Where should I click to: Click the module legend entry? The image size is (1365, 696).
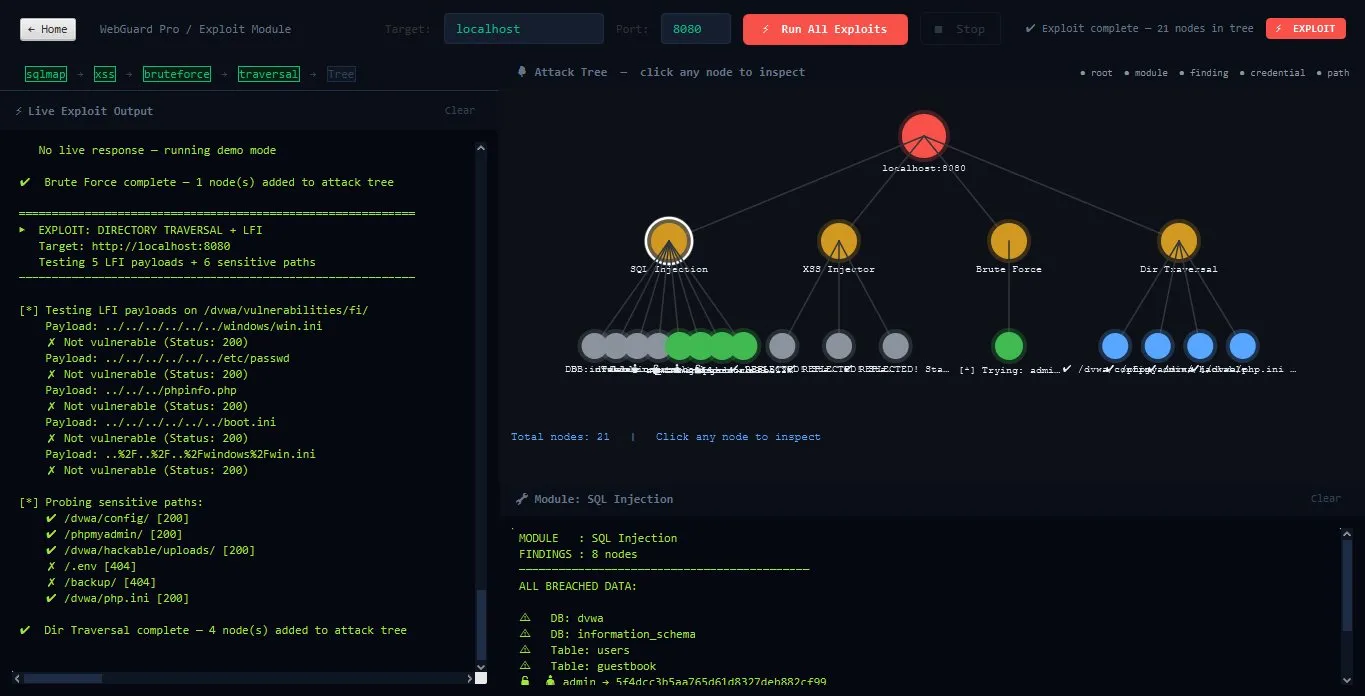[1146, 73]
